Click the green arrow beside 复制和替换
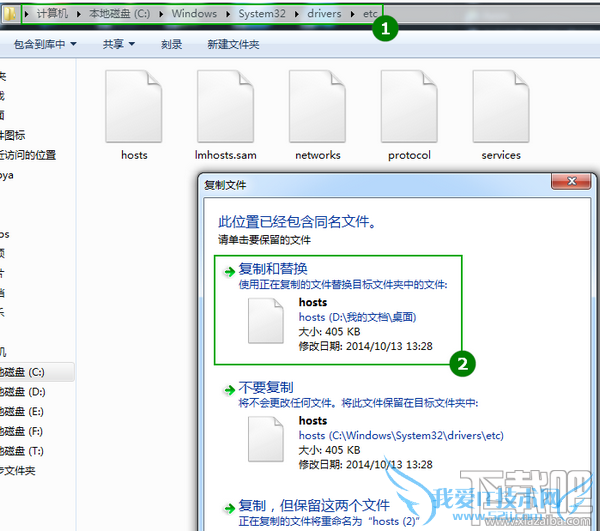This screenshot has width=600, height=531. tap(230, 272)
